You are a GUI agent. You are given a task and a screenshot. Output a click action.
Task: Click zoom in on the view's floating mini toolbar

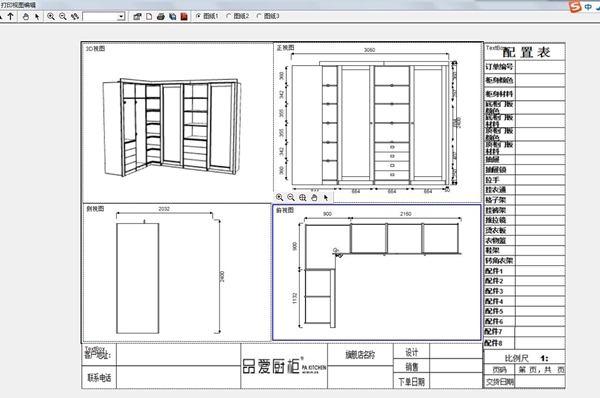pyautogui.click(x=280, y=197)
